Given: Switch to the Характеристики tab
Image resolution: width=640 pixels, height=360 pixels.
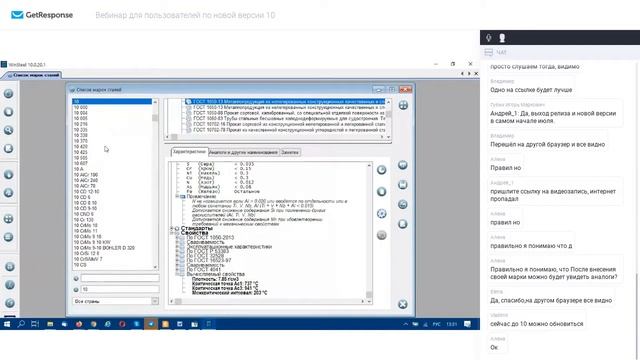Looking at the screenshot, I should point(189,152).
